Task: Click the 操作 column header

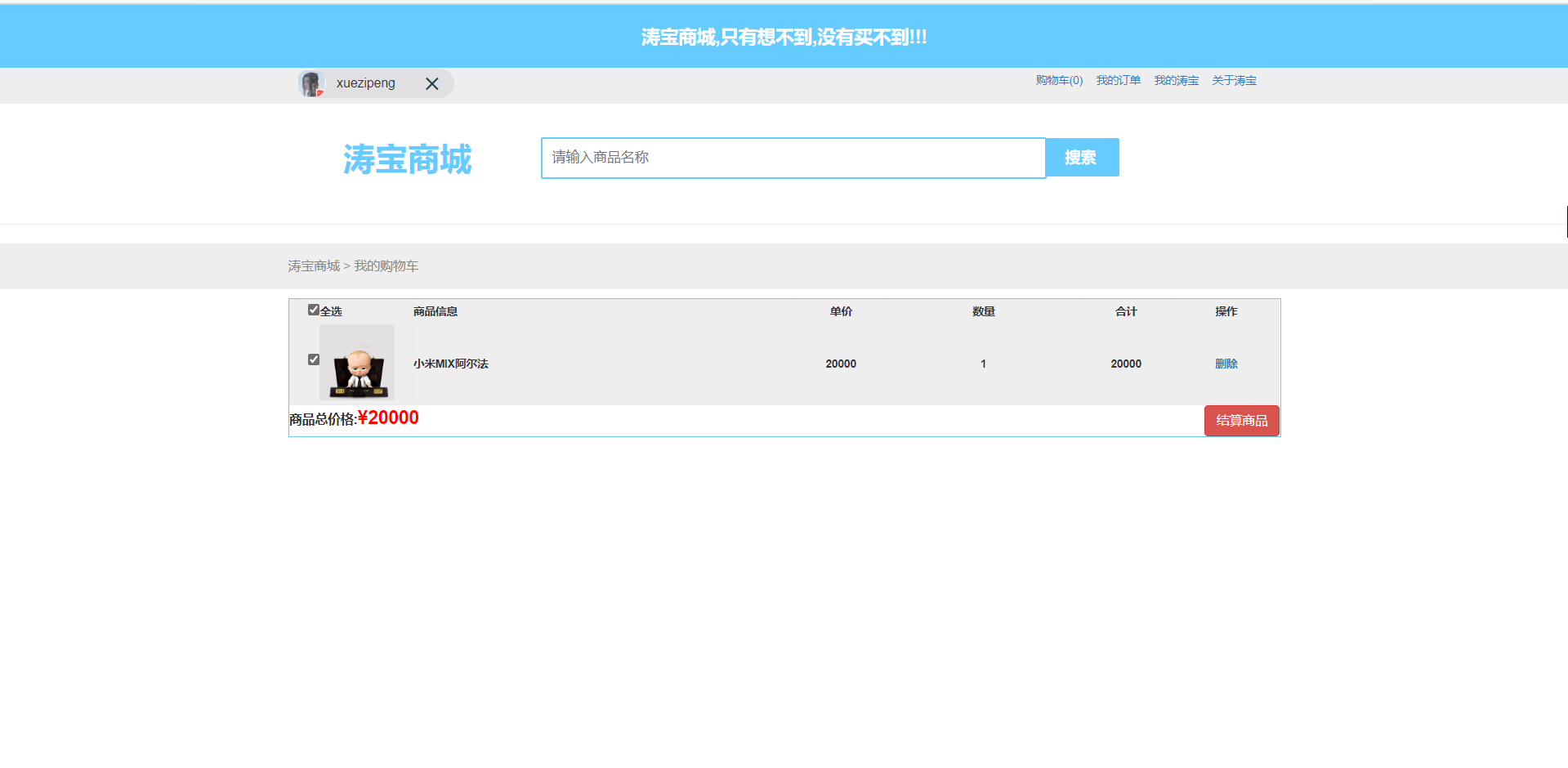Action: 1226,311
